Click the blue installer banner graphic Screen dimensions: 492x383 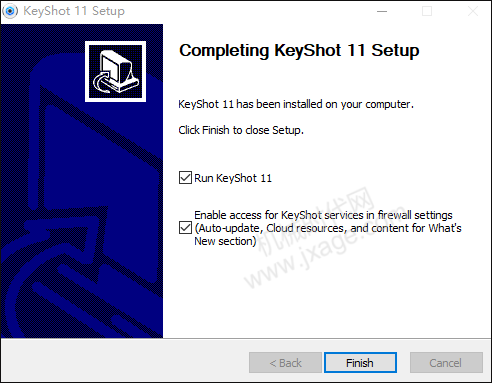tap(82, 181)
